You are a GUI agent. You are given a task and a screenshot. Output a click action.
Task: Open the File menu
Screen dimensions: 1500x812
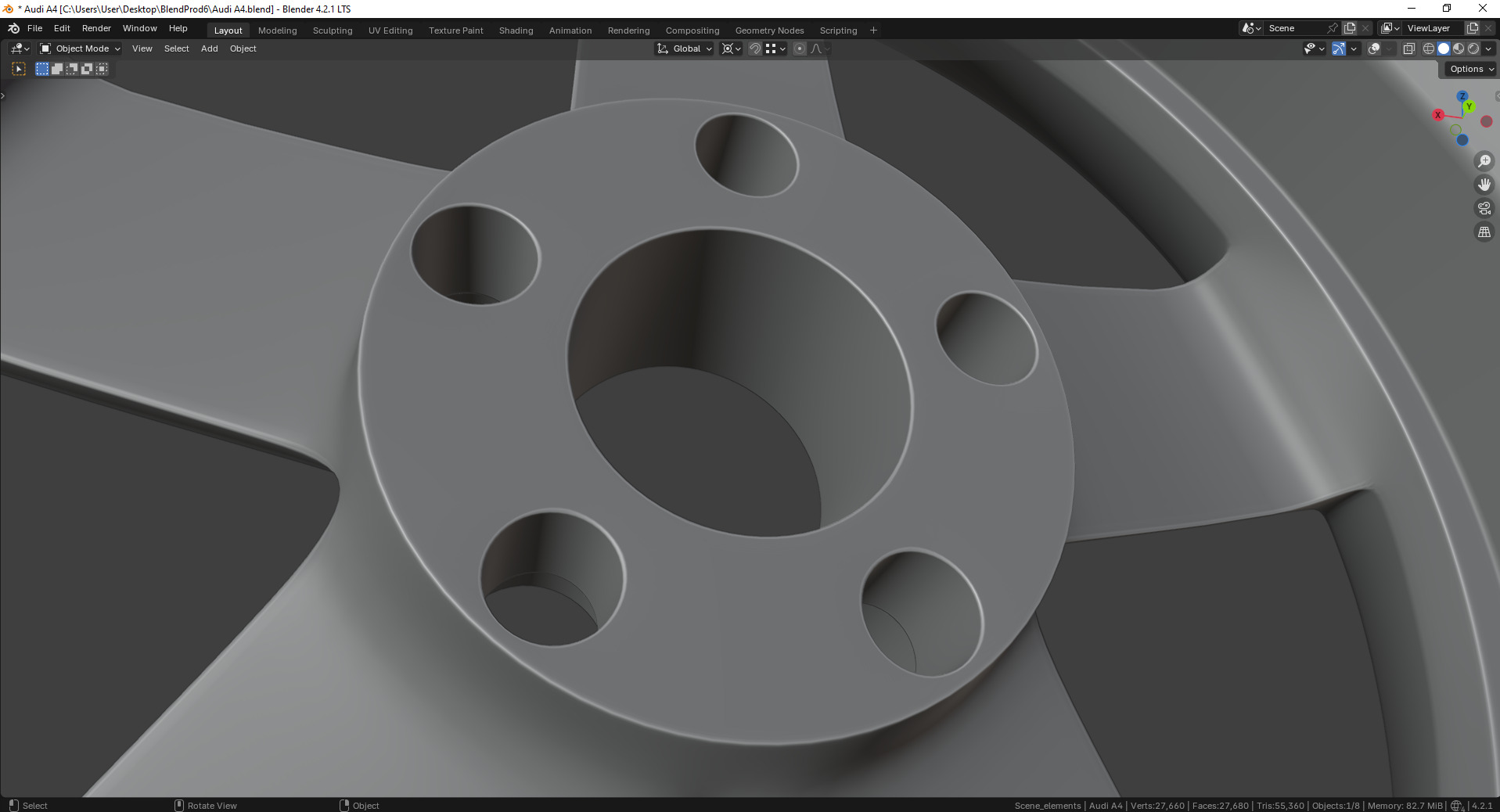[35, 28]
